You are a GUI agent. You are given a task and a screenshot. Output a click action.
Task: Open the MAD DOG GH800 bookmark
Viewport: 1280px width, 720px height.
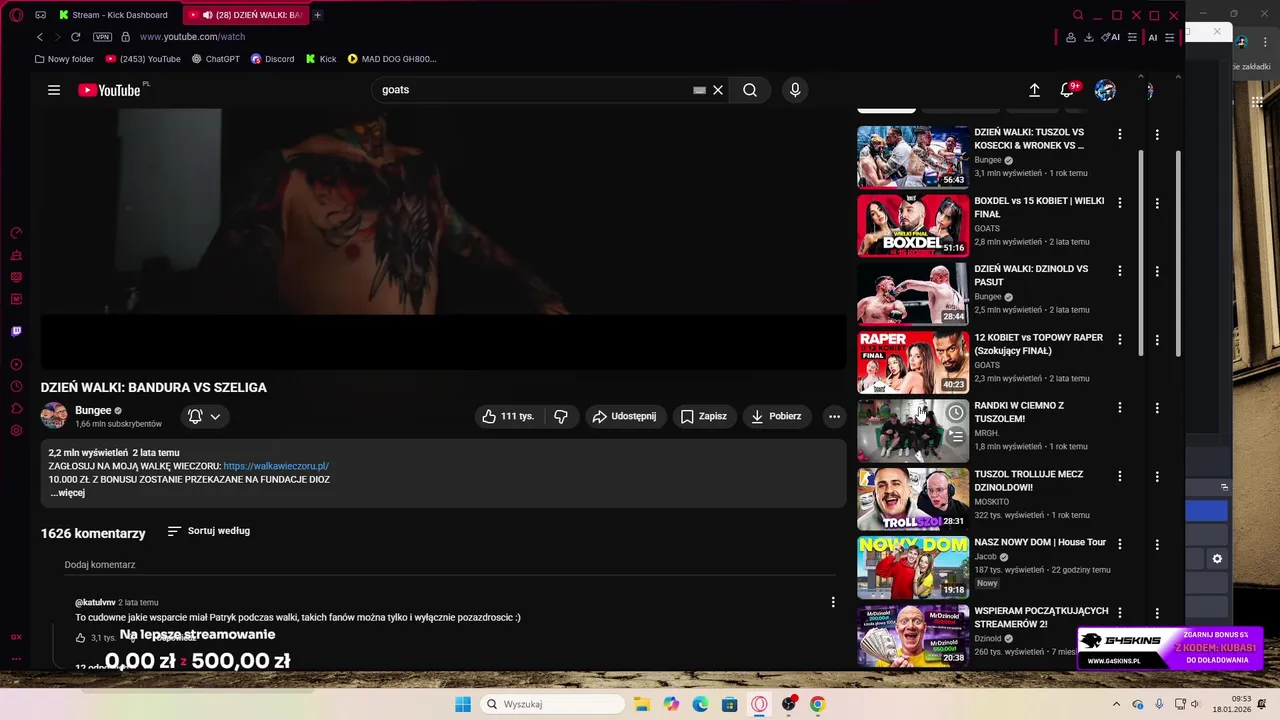[392, 59]
